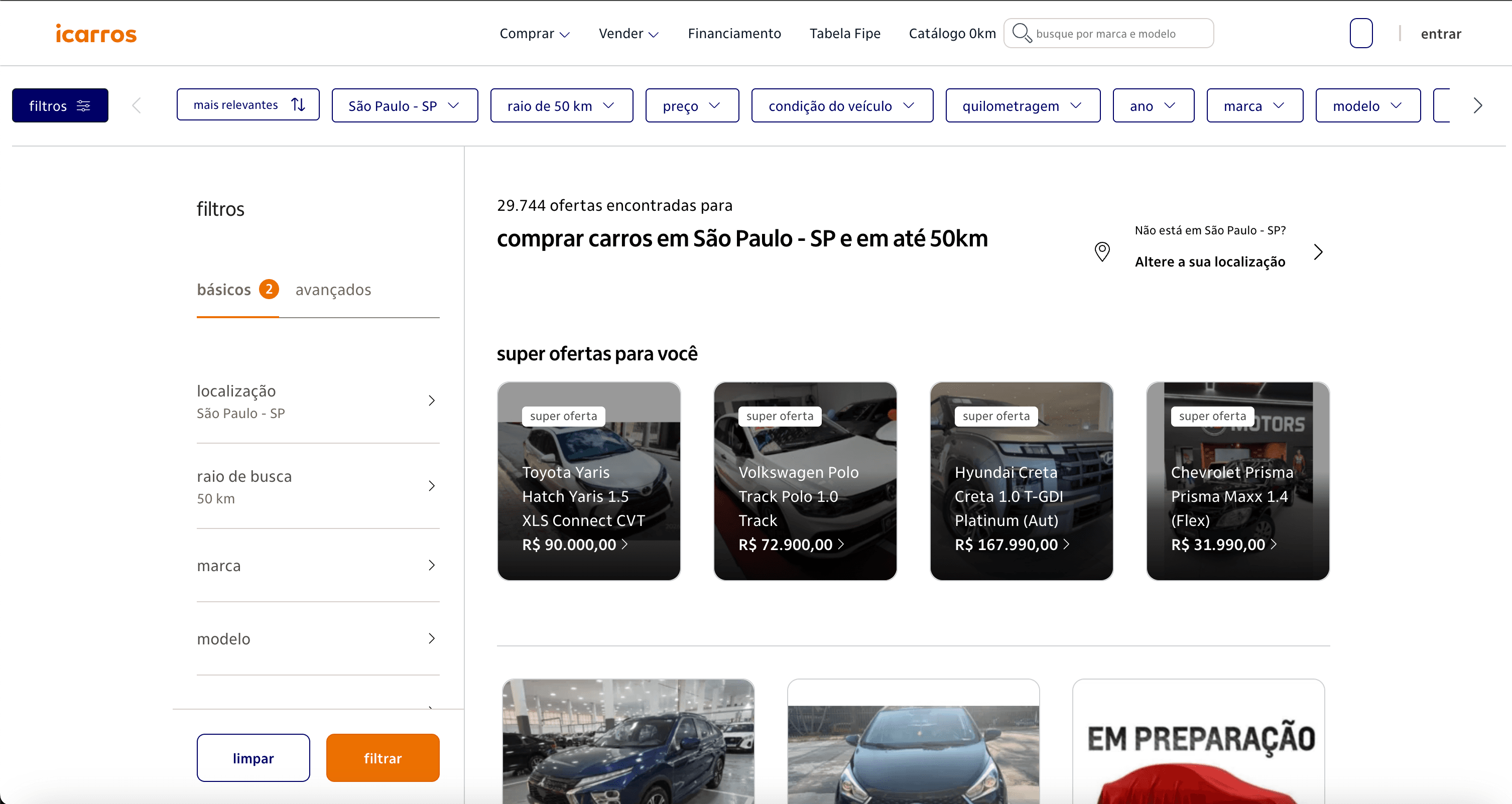Click the orange filtrar button
Viewport: 1512px width, 804px height.
(383, 758)
